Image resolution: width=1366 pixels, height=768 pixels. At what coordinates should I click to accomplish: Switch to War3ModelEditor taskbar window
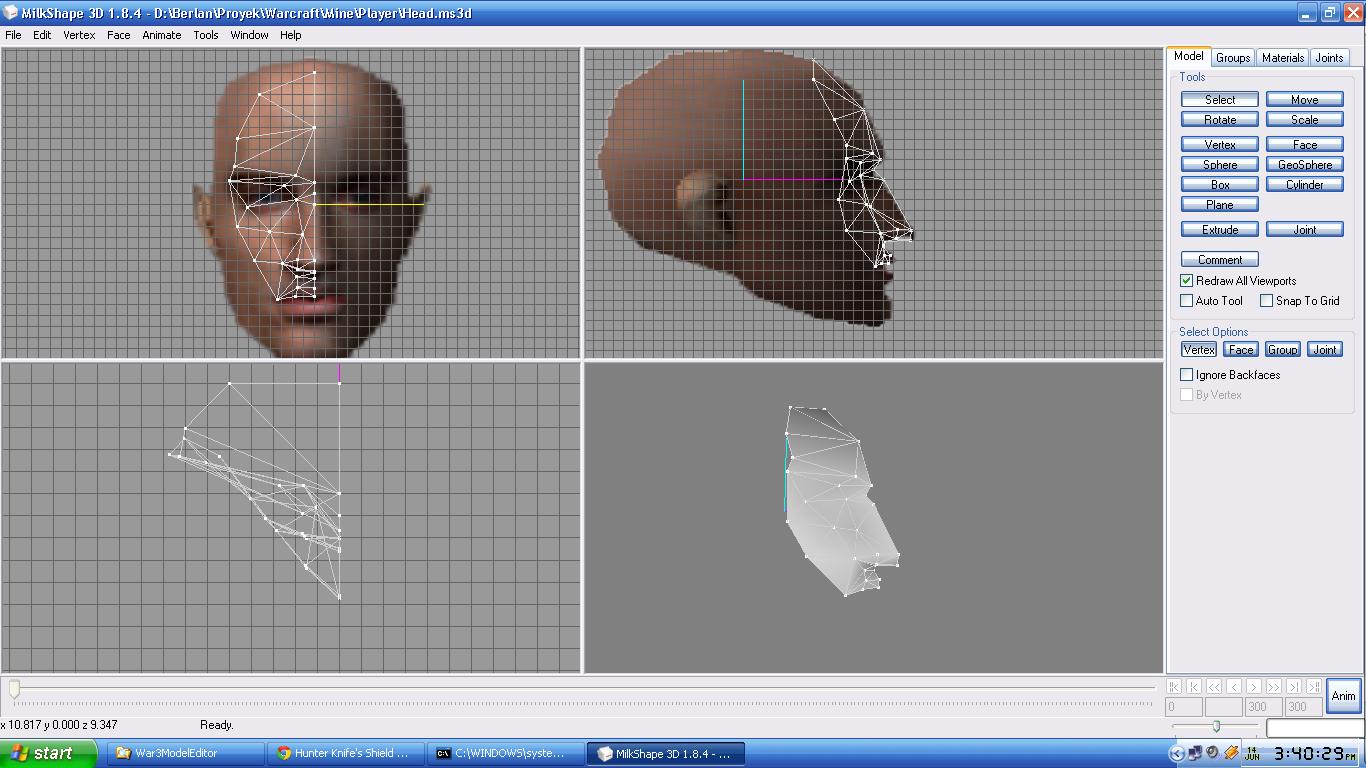tap(185, 753)
